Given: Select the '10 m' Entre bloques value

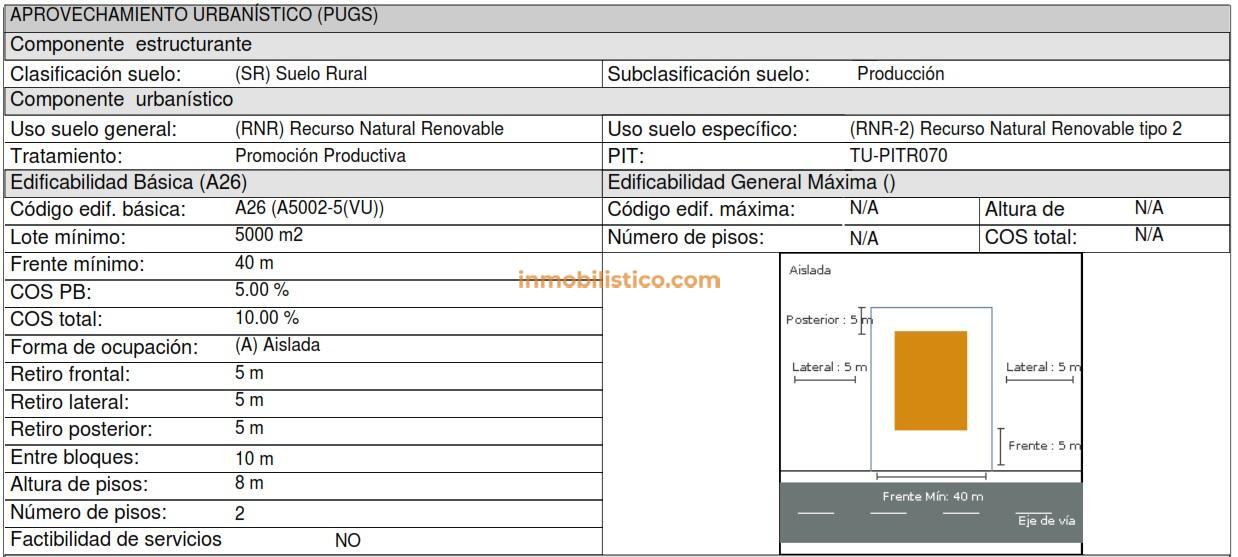Looking at the screenshot, I should 254,459.
